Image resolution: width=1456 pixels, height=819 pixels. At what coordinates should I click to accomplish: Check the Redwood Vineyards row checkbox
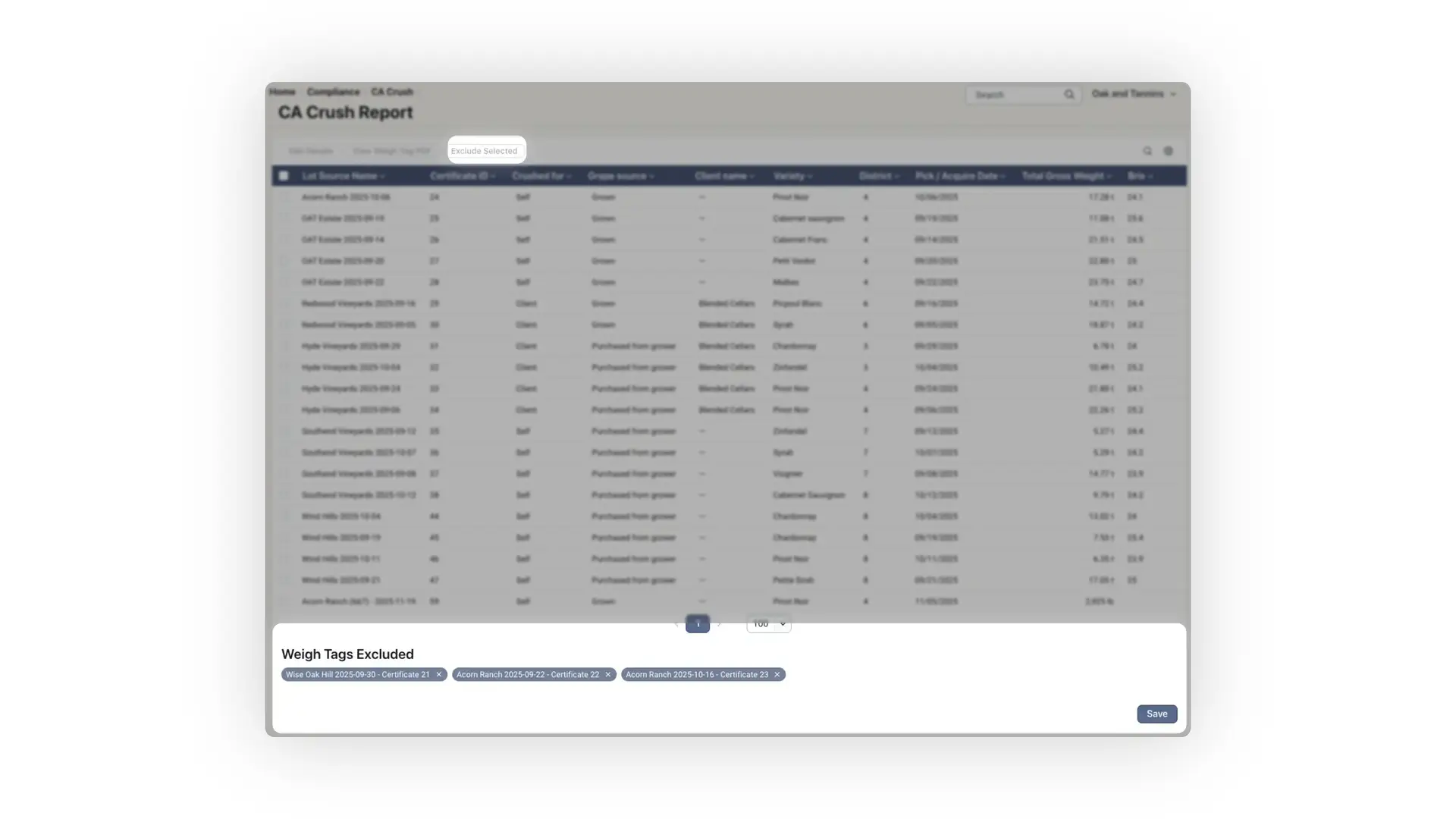pyautogui.click(x=284, y=303)
